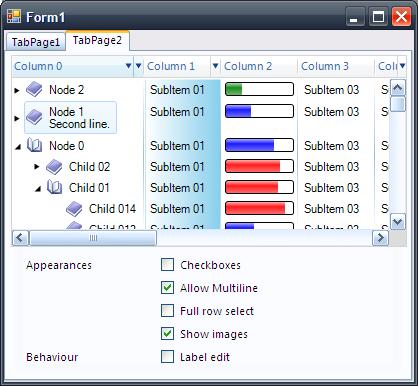Click SubItem 03 in the Child 02 row

click(331, 167)
